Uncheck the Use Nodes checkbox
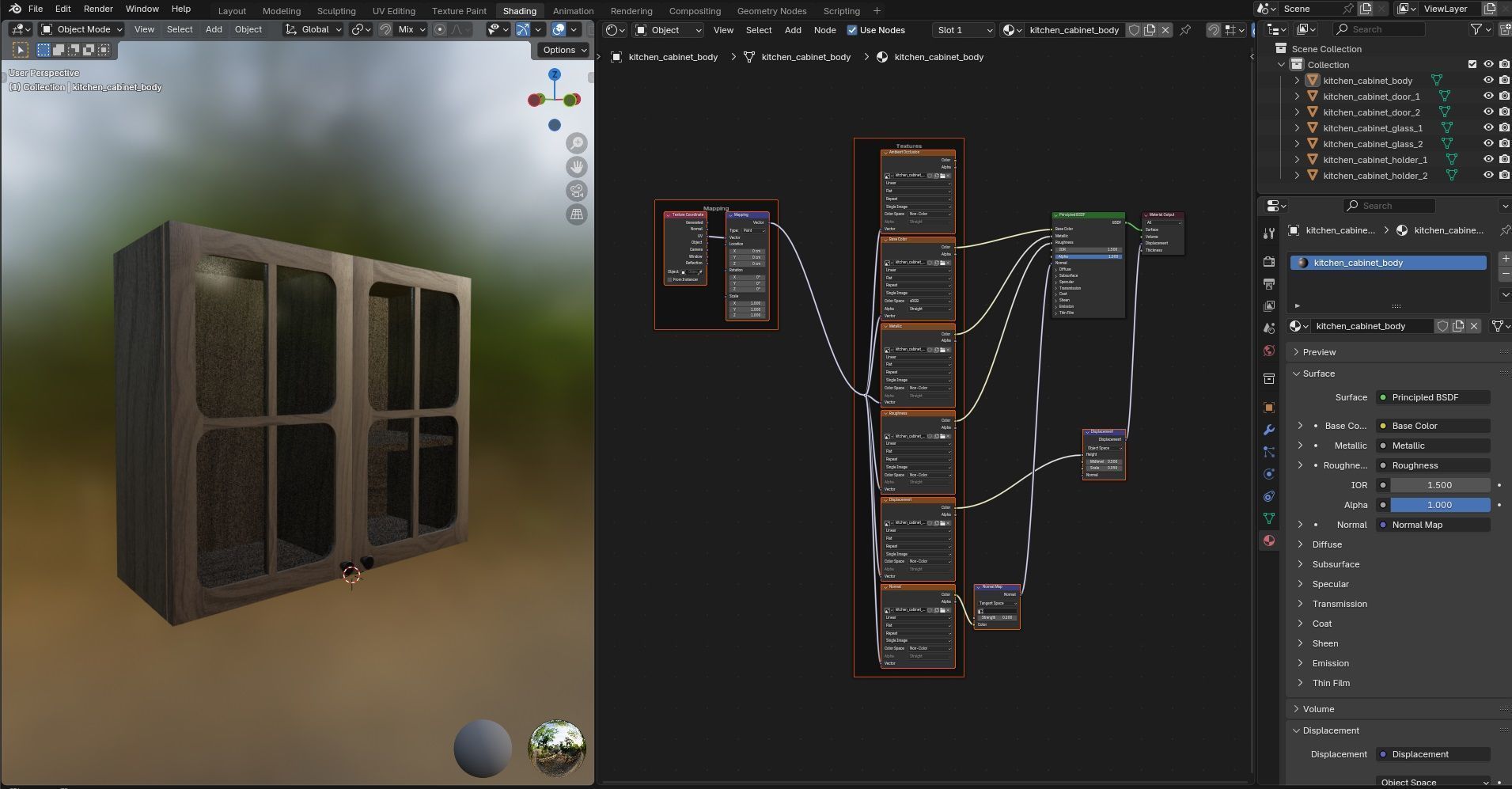 (852, 30)
